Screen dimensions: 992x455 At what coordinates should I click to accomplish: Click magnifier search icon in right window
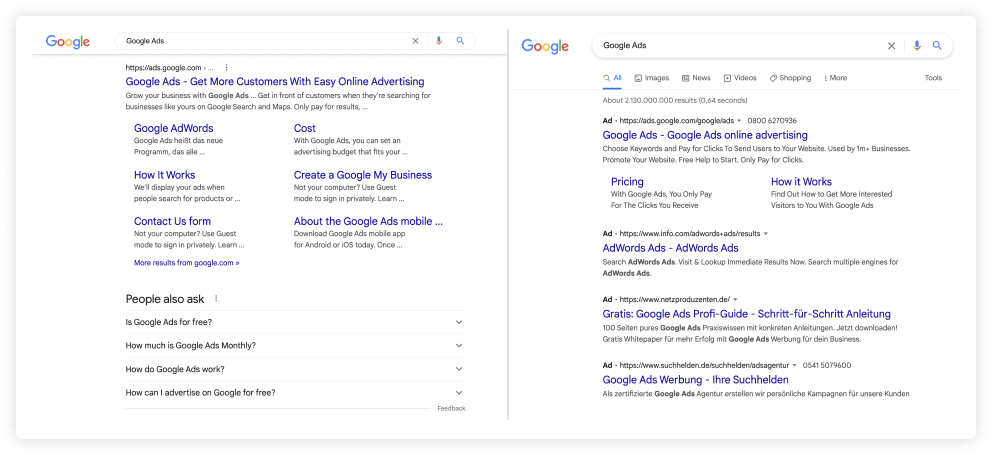[x=938, y=46]
